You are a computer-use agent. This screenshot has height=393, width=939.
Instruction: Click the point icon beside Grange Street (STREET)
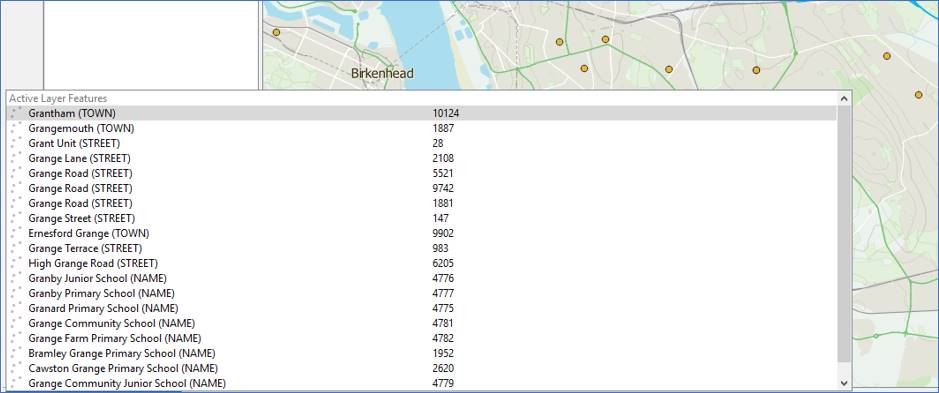[x=16, y=218]
